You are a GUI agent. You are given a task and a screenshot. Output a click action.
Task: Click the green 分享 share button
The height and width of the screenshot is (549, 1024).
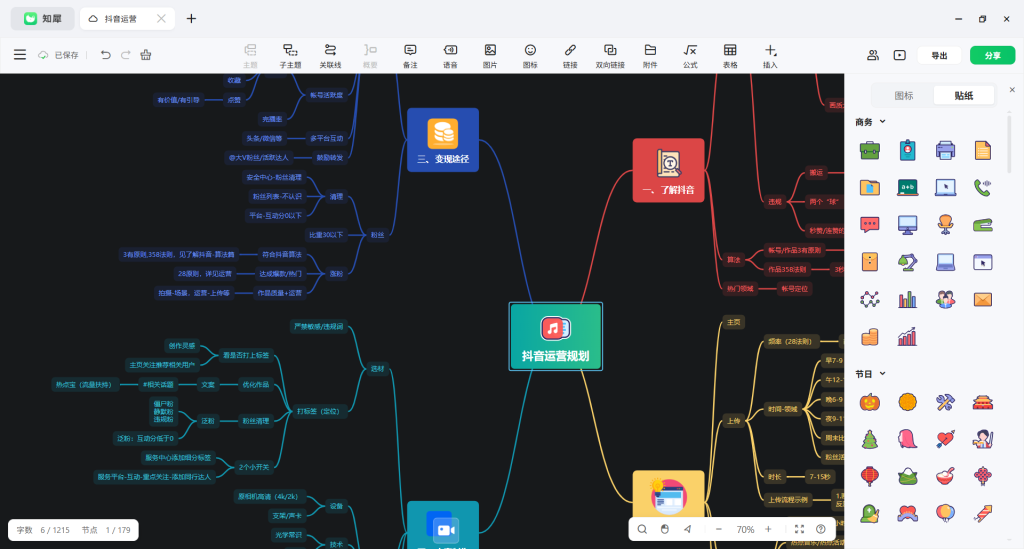[x=993, y=55]
